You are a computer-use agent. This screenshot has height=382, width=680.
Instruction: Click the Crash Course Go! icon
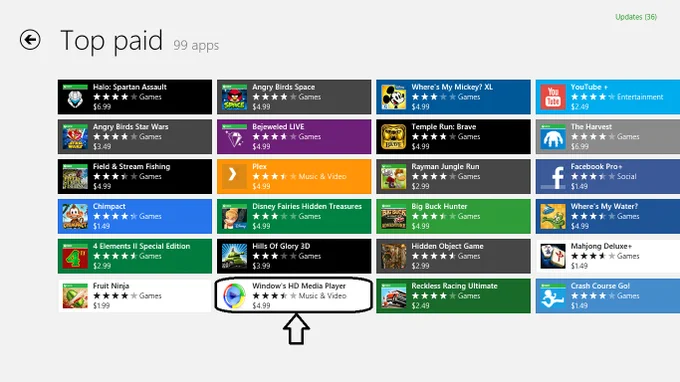(x=553, y=296)
